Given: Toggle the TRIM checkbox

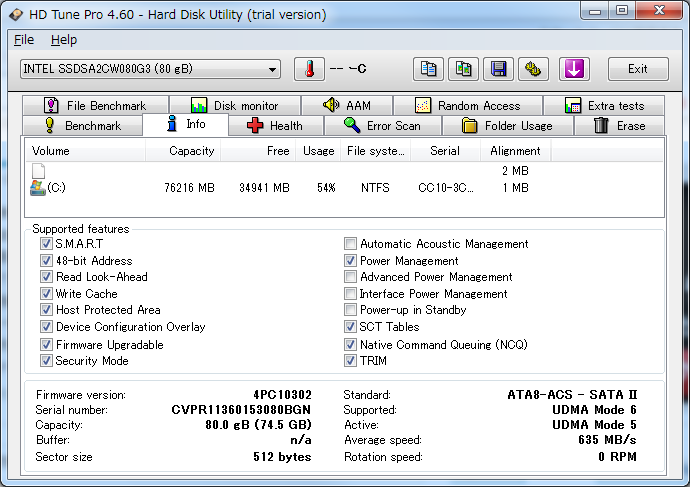Looking at the screenshot, I should (x=350, y=361).
